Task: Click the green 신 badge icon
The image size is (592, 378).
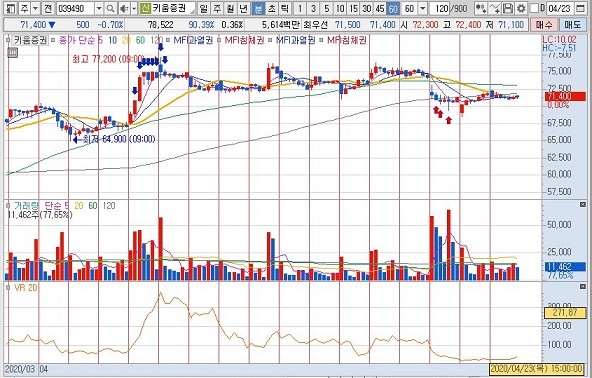Action: coord(145,8)
